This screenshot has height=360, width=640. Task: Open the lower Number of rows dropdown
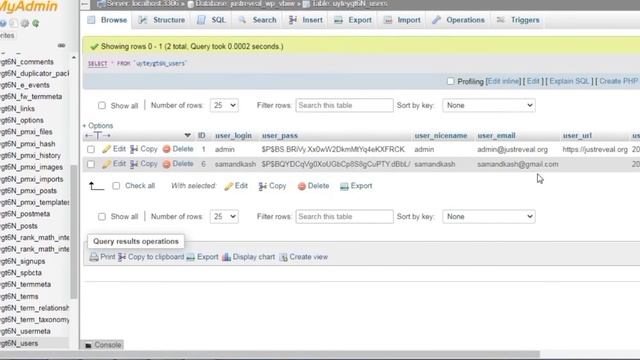[x=224, y=216]
